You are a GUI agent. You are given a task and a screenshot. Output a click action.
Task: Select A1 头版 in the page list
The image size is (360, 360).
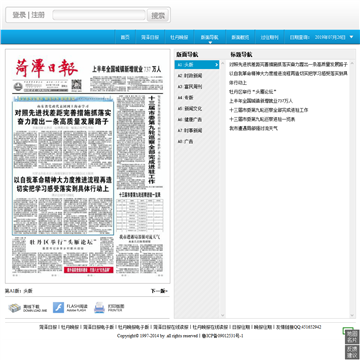pos(197,65)
